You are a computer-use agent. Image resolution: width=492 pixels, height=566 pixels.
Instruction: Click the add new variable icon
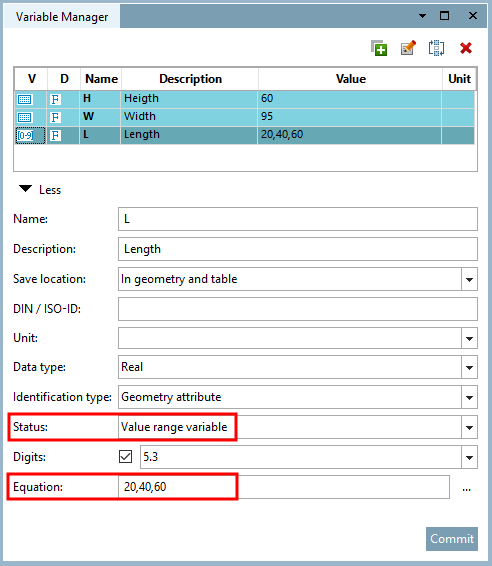[379, 48]
